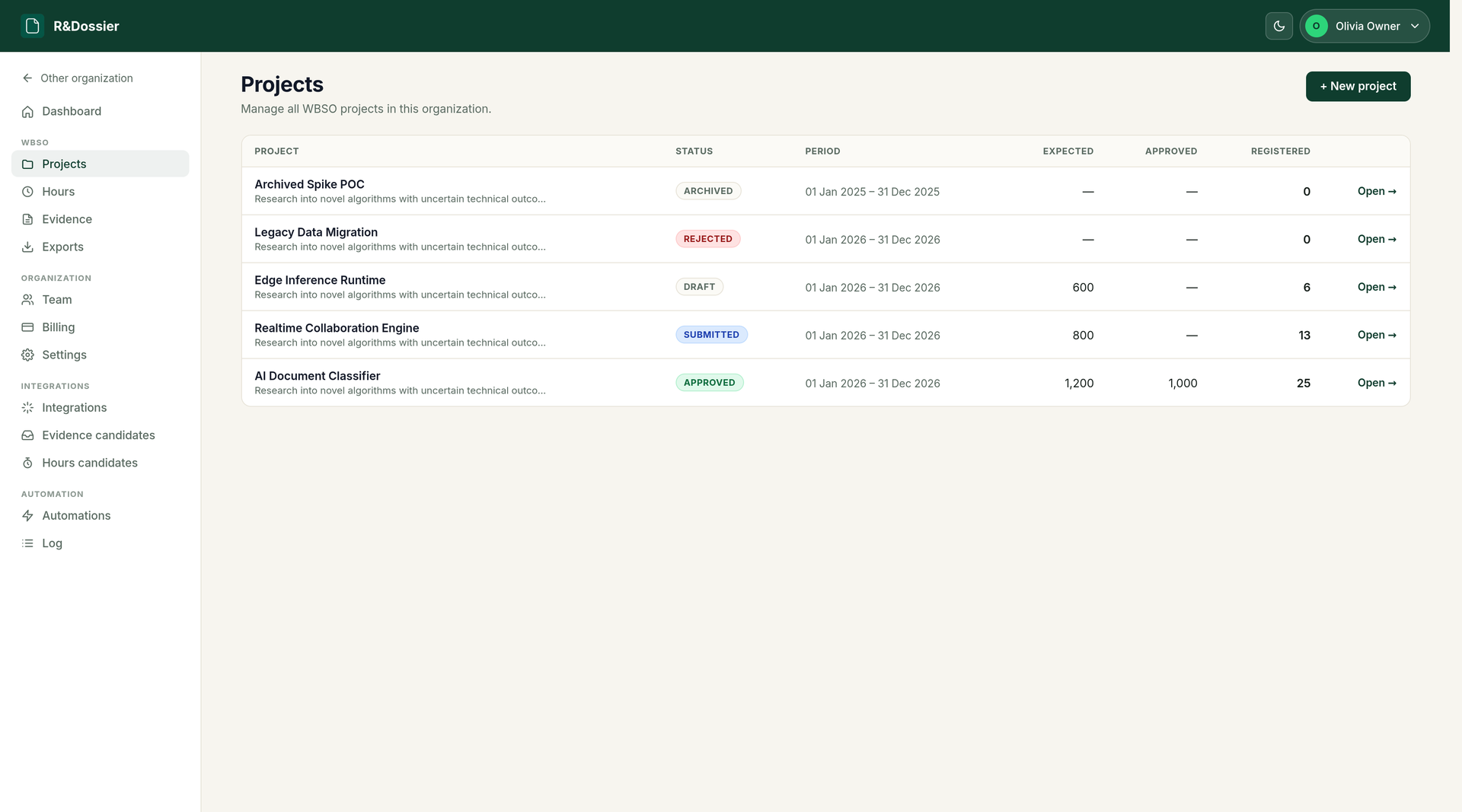Open the AI Document Classifier project link
The height and width of the screenshot is (812, 1462).
1376,383
